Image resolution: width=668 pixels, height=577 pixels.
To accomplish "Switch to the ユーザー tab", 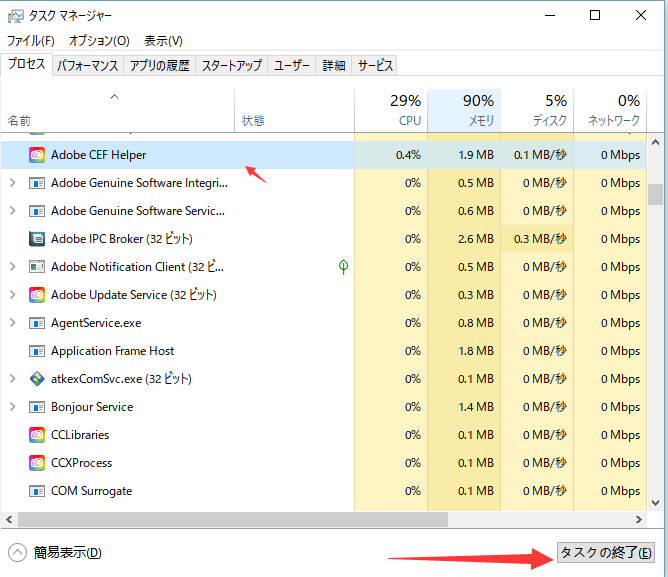I will (x=292, y=66).
